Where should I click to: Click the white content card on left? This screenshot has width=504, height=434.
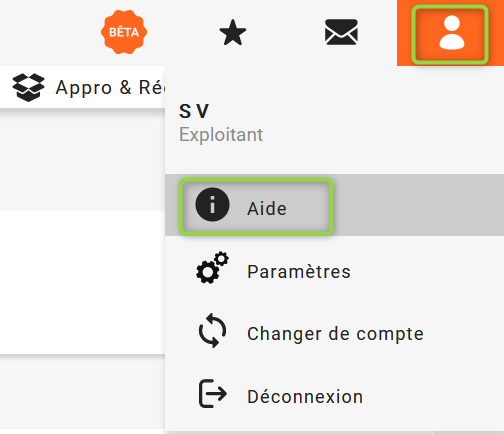[82, 282]
